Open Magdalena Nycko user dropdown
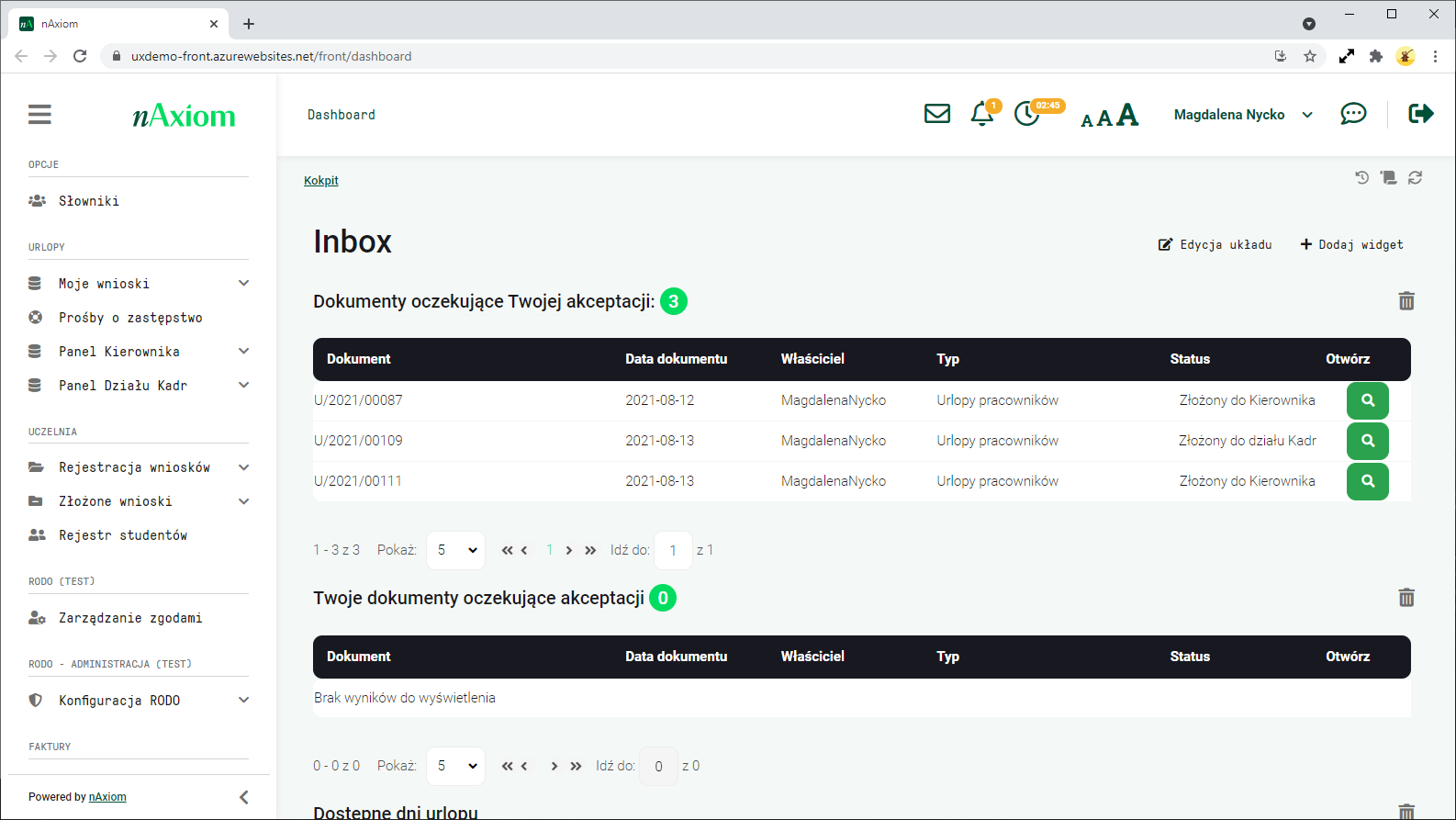Screen dimensions: 1456x820 (x=1243, y=115)
